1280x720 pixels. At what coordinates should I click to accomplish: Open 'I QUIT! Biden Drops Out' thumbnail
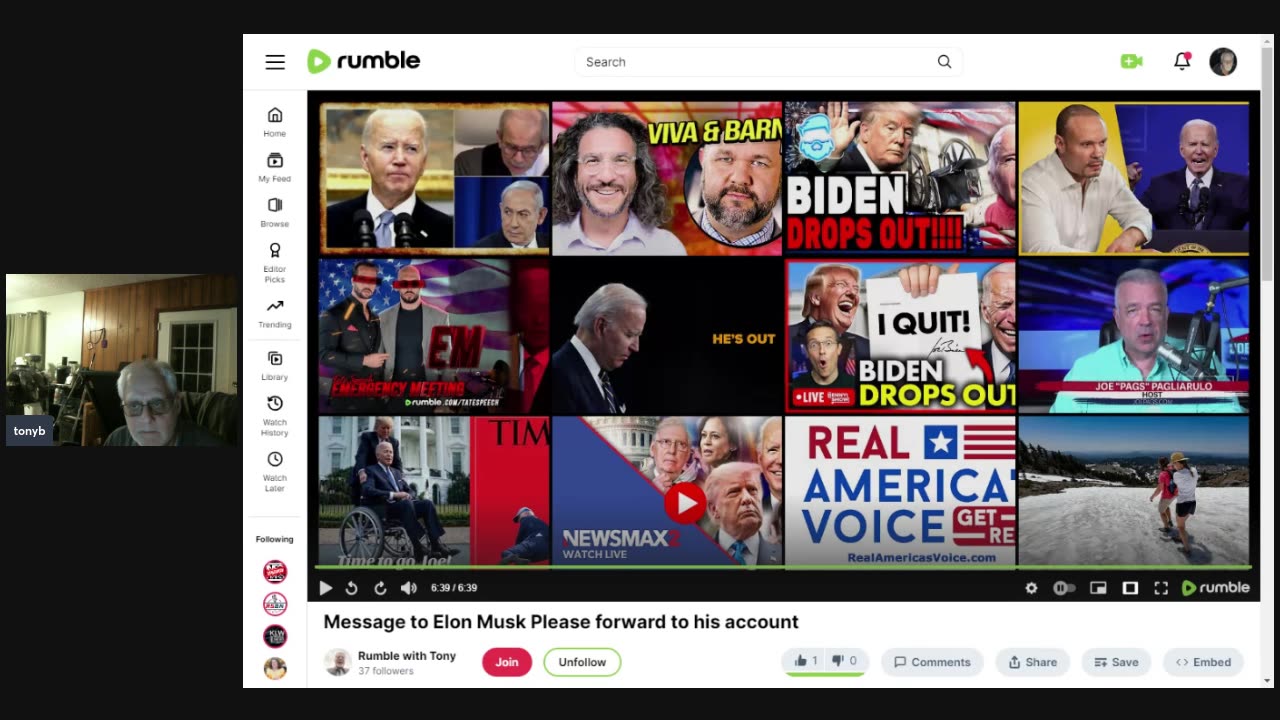(x=900, y=335)
